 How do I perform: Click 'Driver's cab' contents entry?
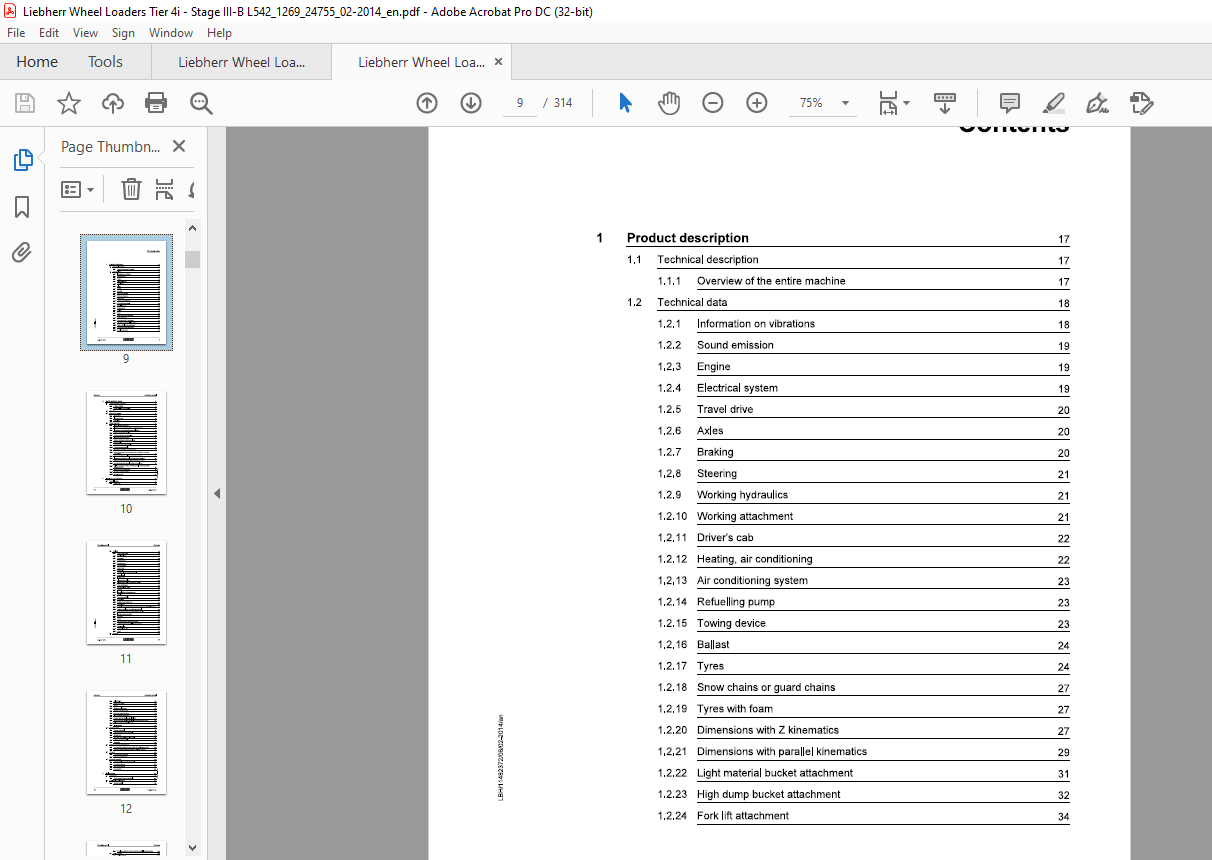[x=725, y=538]
